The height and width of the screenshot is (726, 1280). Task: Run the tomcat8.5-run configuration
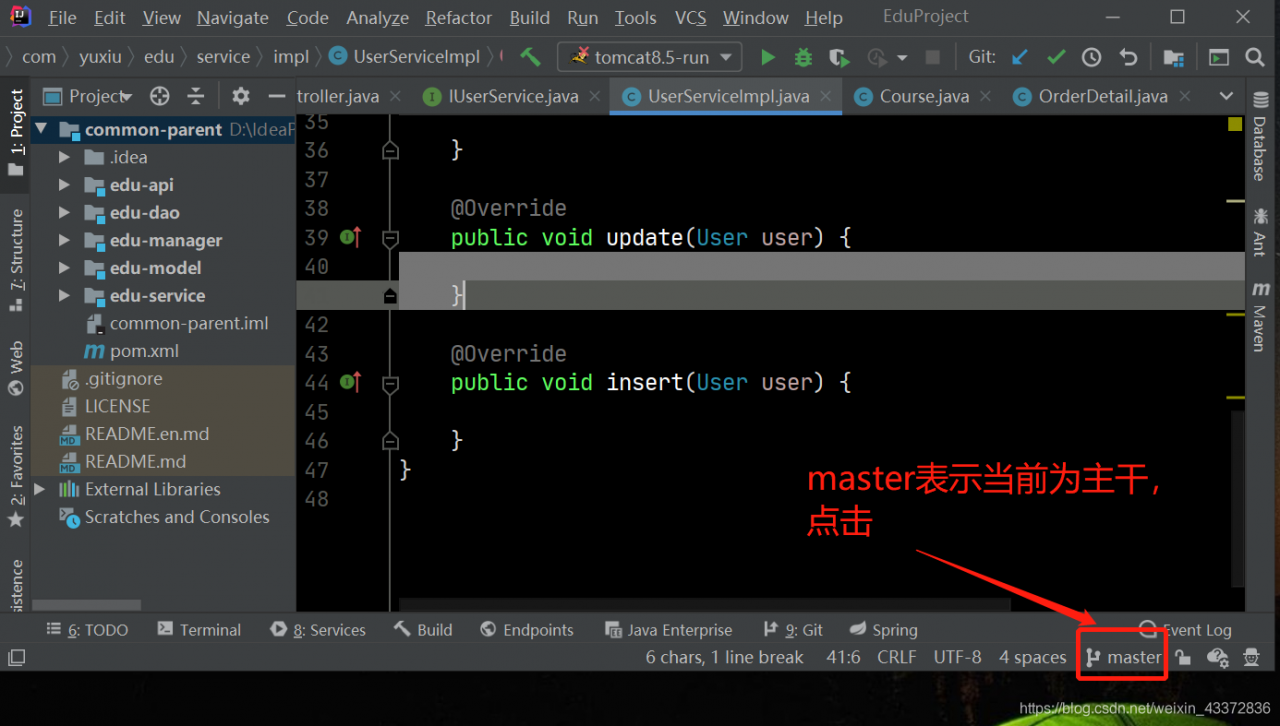click(767, 57)
